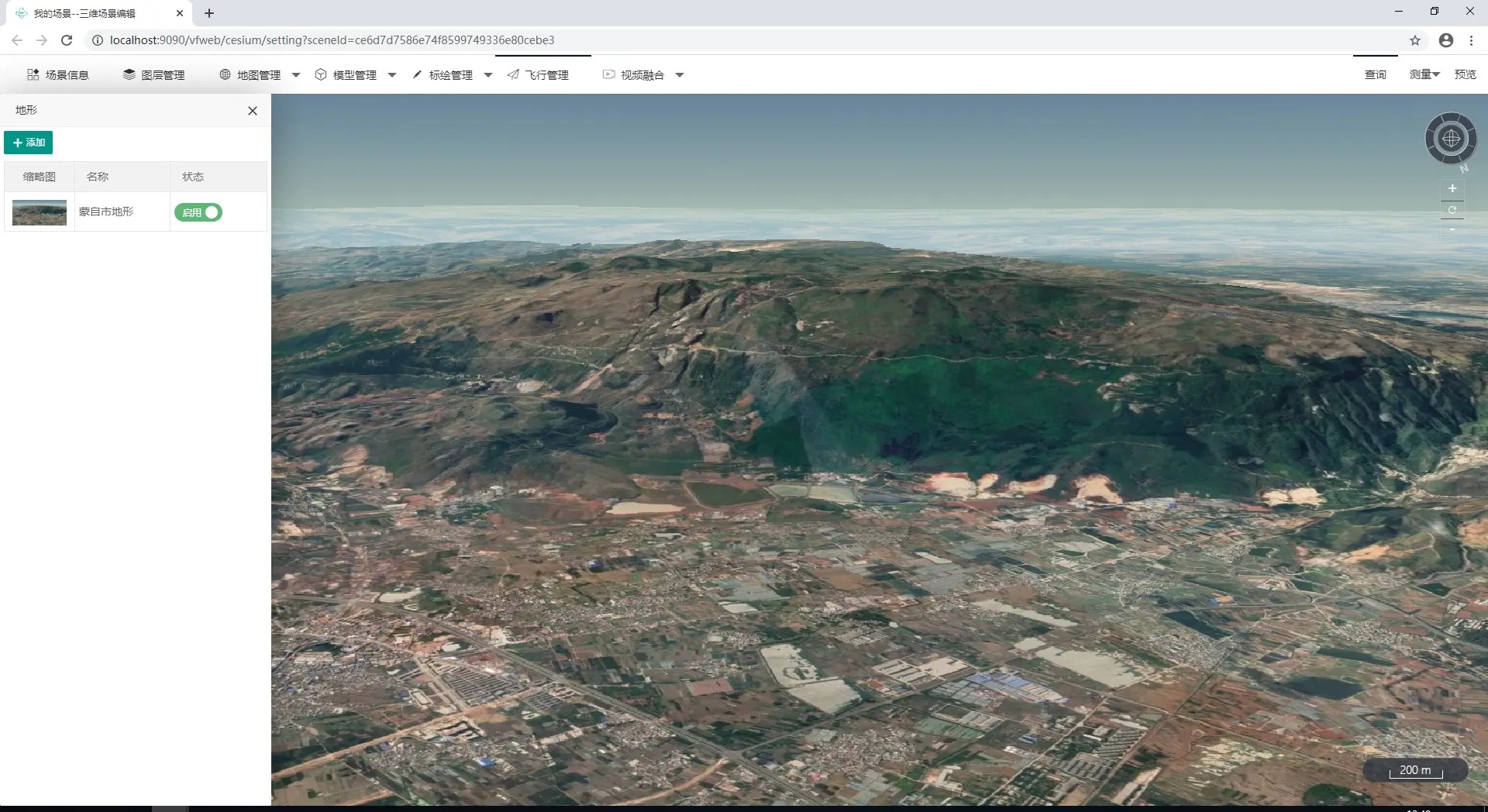
Task: Click the compass navigation gyro center
Action: tap(1451, 139)
